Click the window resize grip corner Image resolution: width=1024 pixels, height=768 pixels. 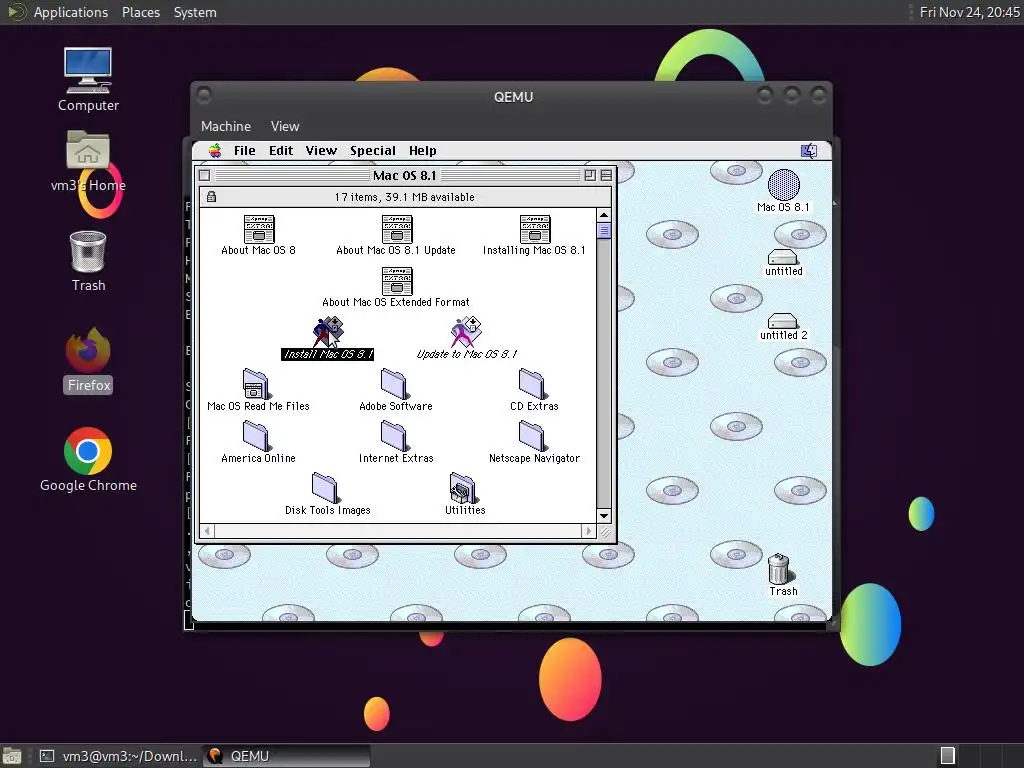pos(605,532)
